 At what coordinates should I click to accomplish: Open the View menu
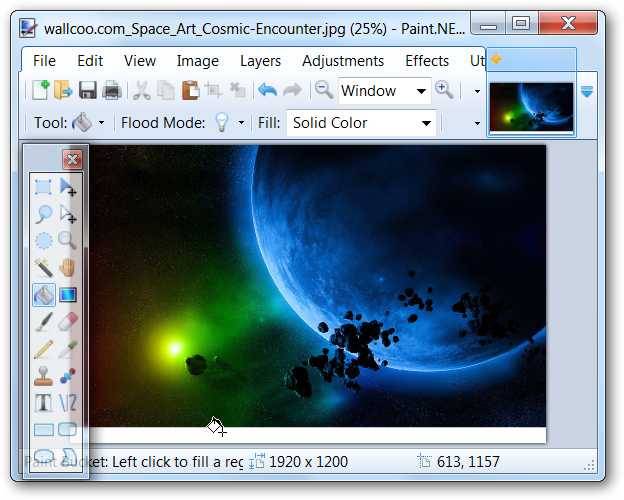pyautogui.click(x=140, y=61)
